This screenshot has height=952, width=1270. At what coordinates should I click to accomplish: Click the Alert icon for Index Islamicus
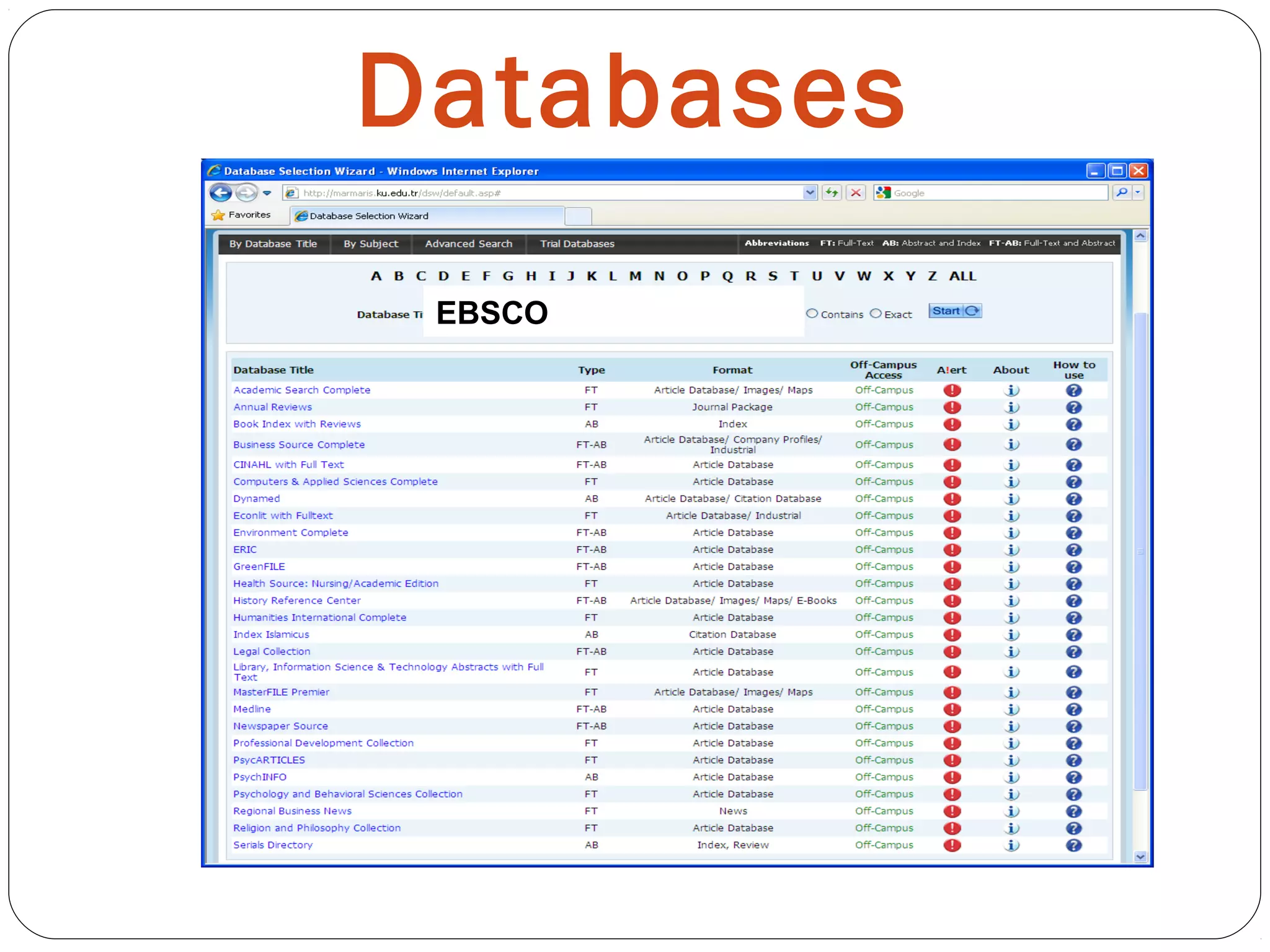(x=952, y=635)
